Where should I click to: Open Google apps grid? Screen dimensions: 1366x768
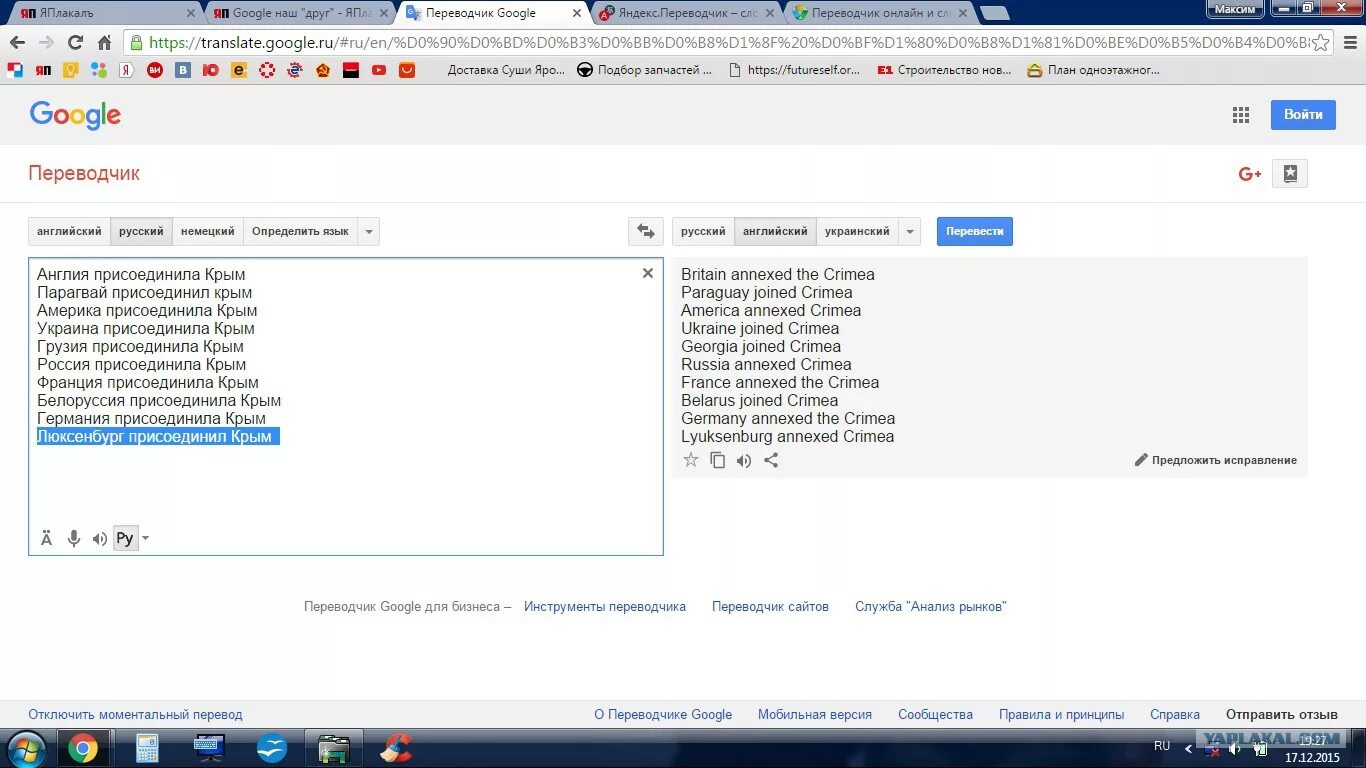point(1241,115)
